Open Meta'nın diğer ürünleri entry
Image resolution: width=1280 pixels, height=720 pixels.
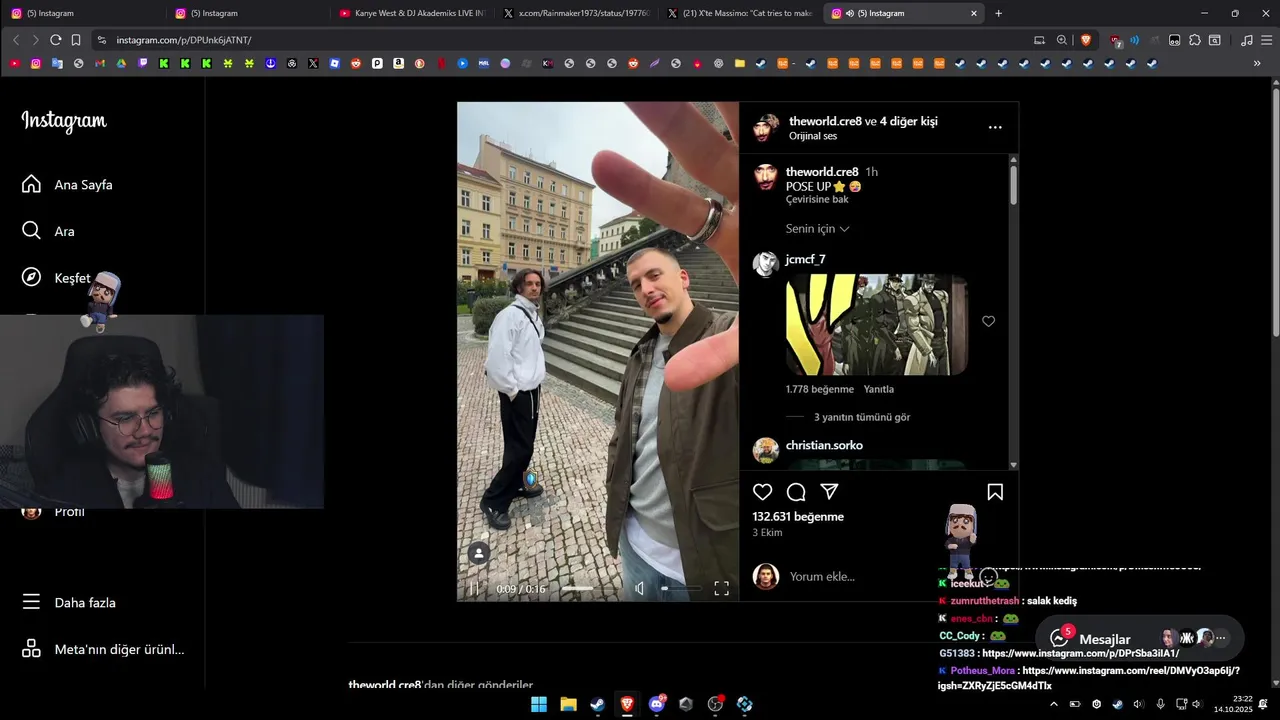tap(103, 649)
